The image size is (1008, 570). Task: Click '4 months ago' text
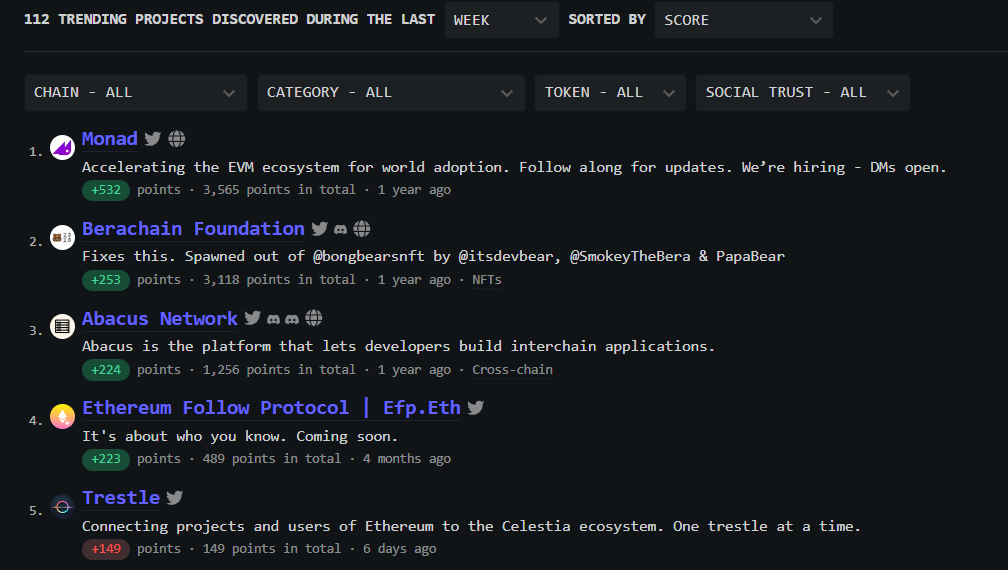pyautogui.click(x=407, y=459)
